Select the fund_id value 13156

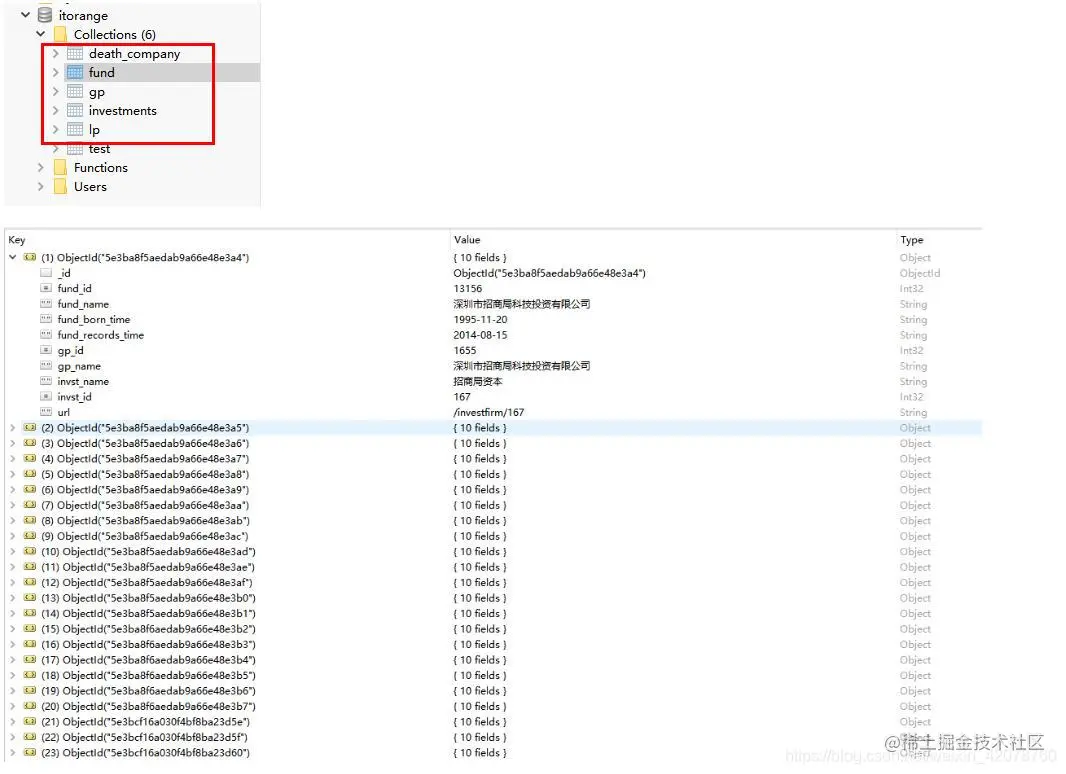coord(468,288)
